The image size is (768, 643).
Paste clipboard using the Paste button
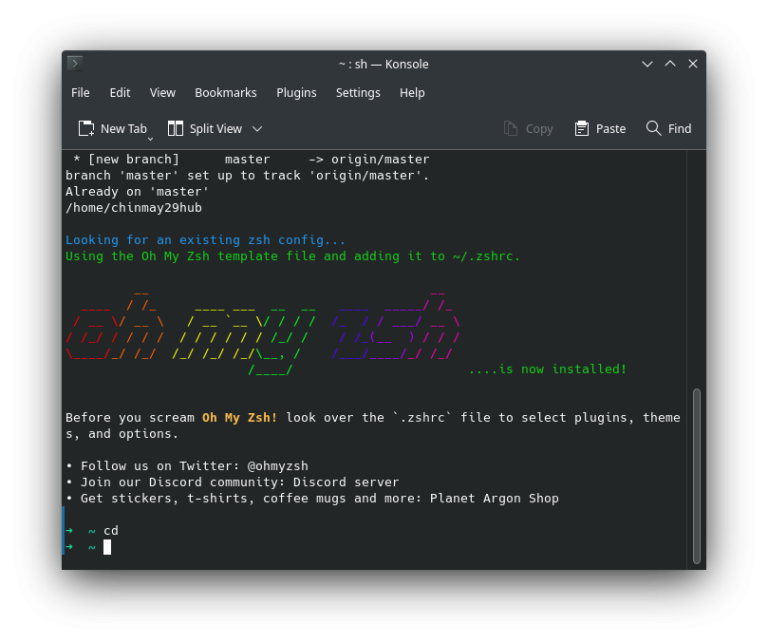click(x=600, y=128)
